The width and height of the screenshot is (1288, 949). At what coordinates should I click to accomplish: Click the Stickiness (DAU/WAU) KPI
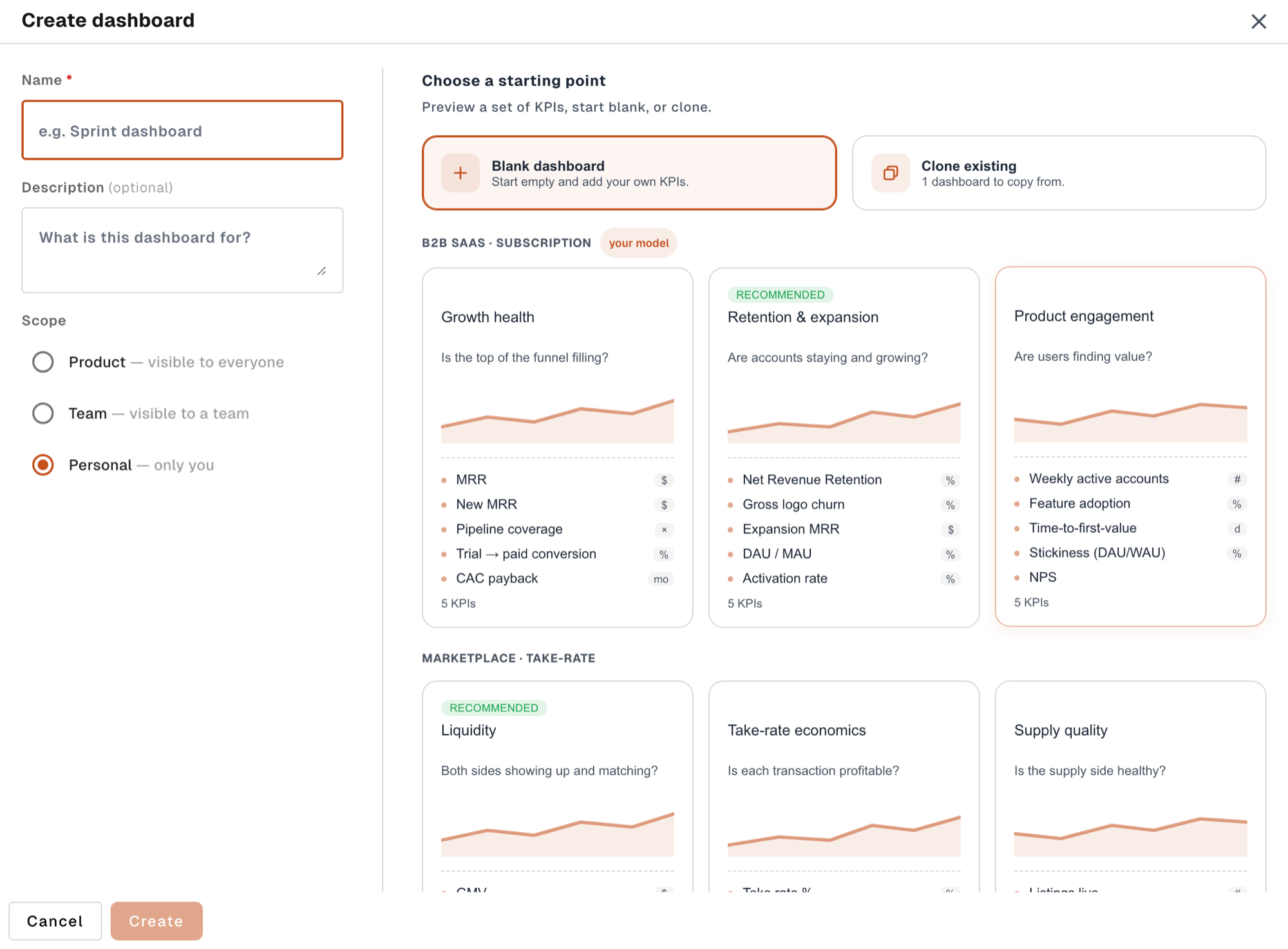click(x=1130, y=553)
